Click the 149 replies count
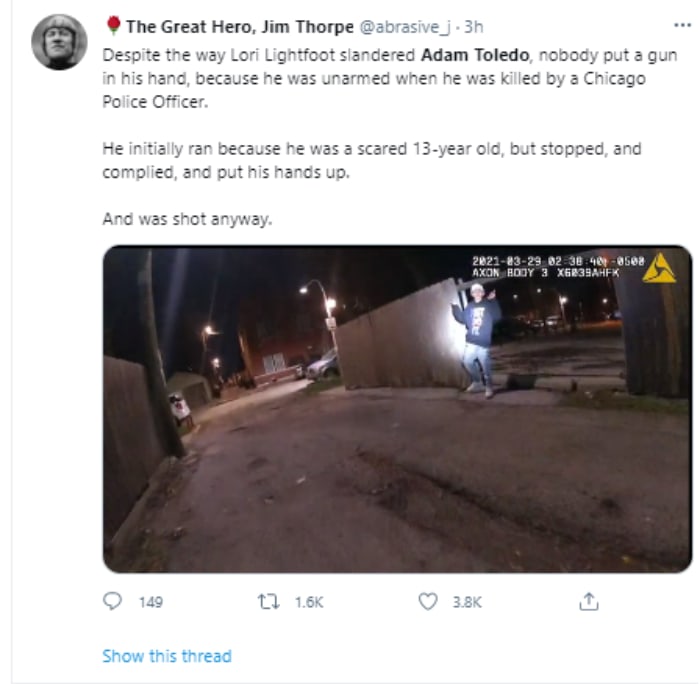The height and width of the screenshot is (684, 700). click(150, 602)
